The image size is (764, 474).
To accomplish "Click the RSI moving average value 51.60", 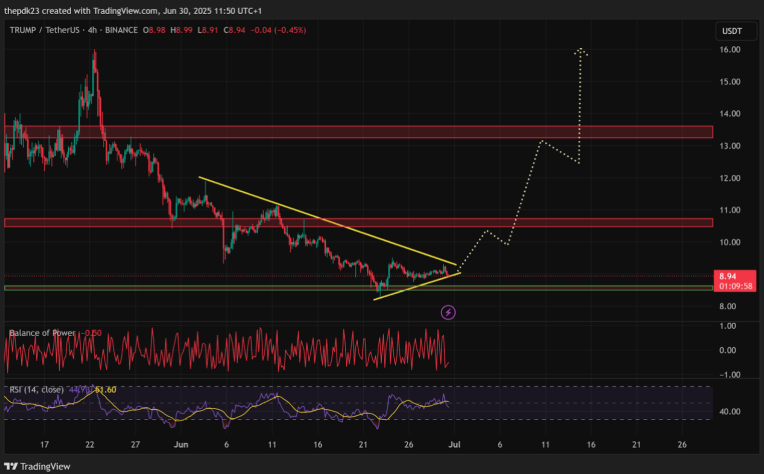I will click(x=106, y=390).
